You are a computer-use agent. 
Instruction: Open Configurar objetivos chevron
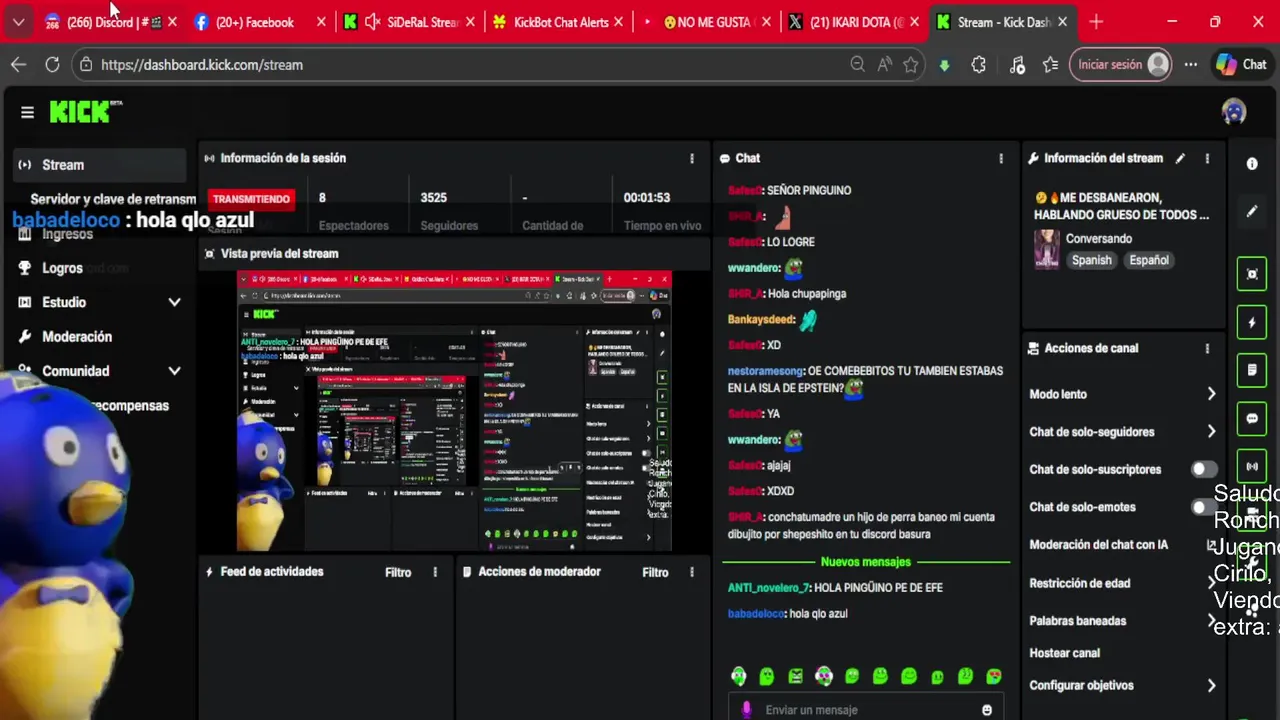(x=1211, y=686)
